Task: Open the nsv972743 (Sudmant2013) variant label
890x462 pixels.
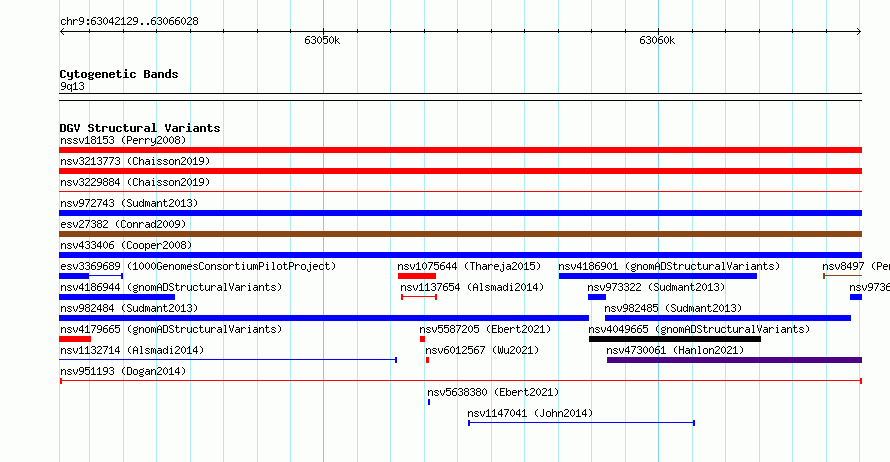Action: [129, 203]
